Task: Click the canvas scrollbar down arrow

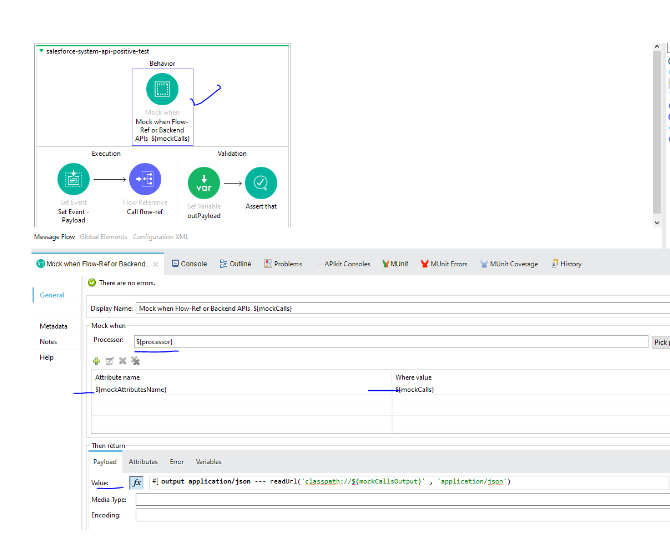Action: 657,223
